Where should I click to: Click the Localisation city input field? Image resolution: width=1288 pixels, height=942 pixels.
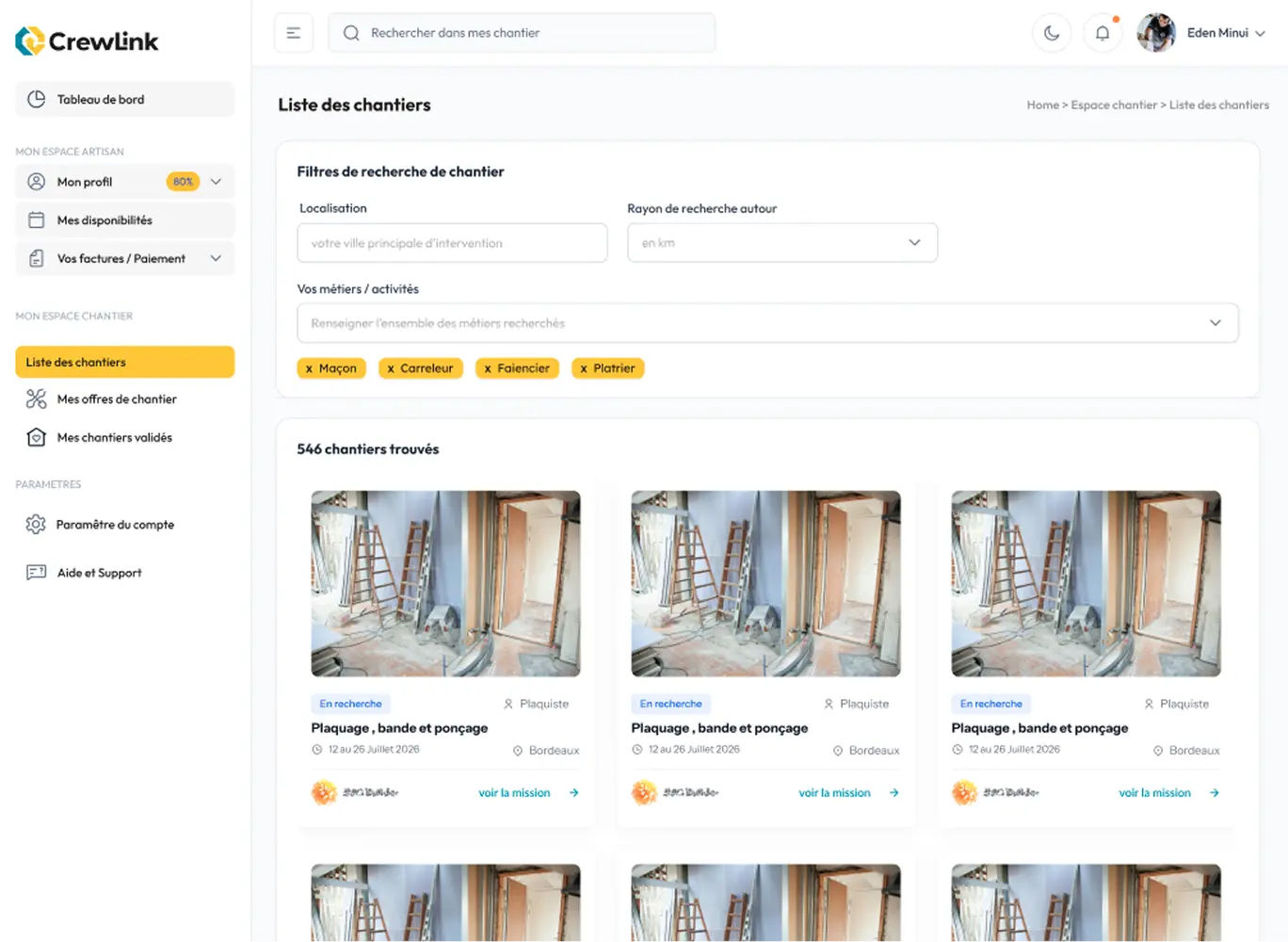tap(452, 243)
